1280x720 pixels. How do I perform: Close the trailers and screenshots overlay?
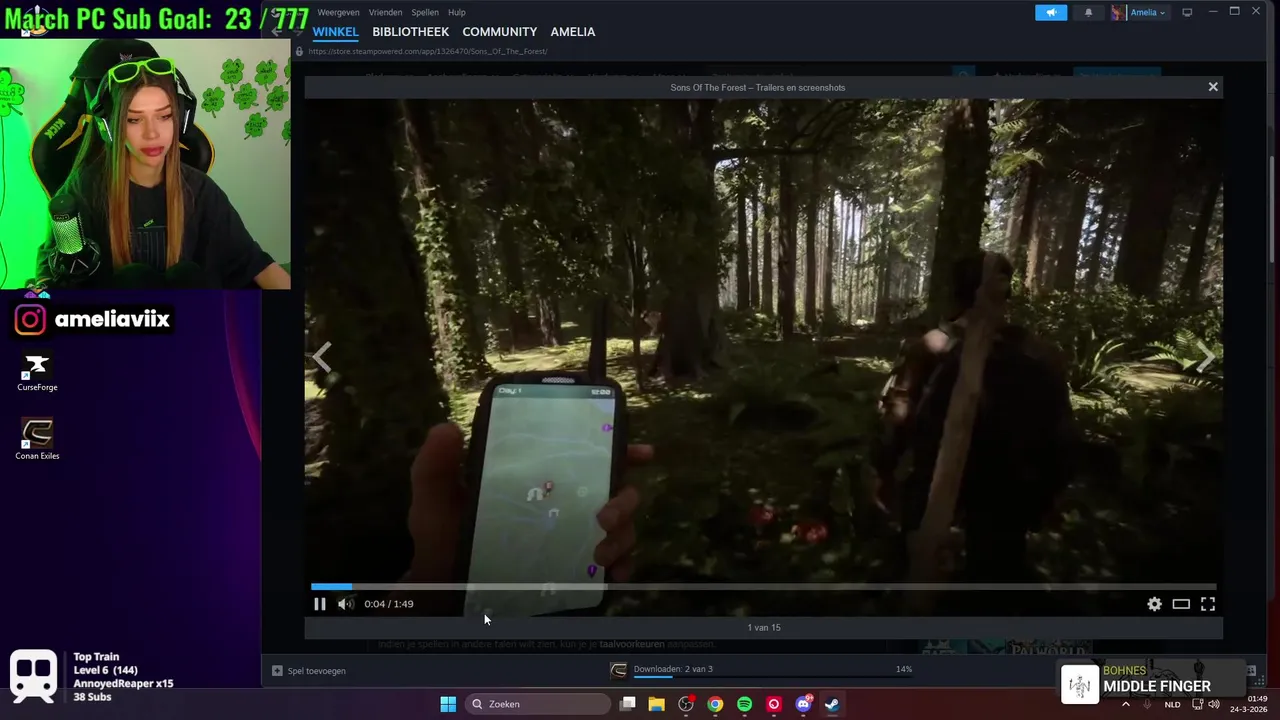tap(1213, 87)
